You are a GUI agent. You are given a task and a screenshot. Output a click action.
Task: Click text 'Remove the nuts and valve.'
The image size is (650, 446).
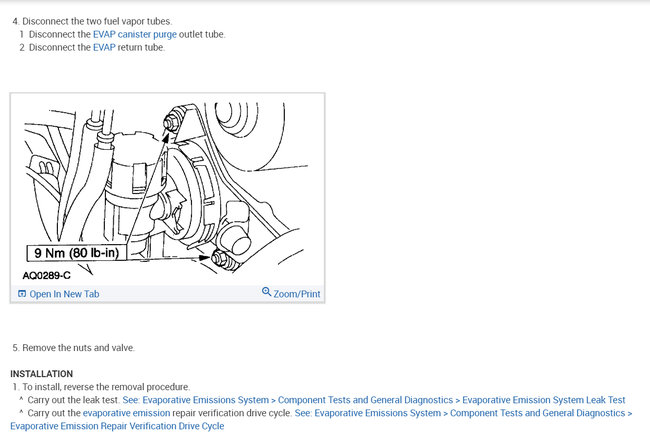(78, 348)
